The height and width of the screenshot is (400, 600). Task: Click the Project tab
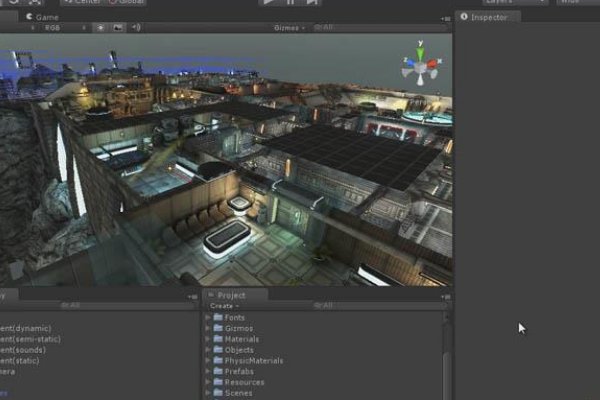[230, 295]
